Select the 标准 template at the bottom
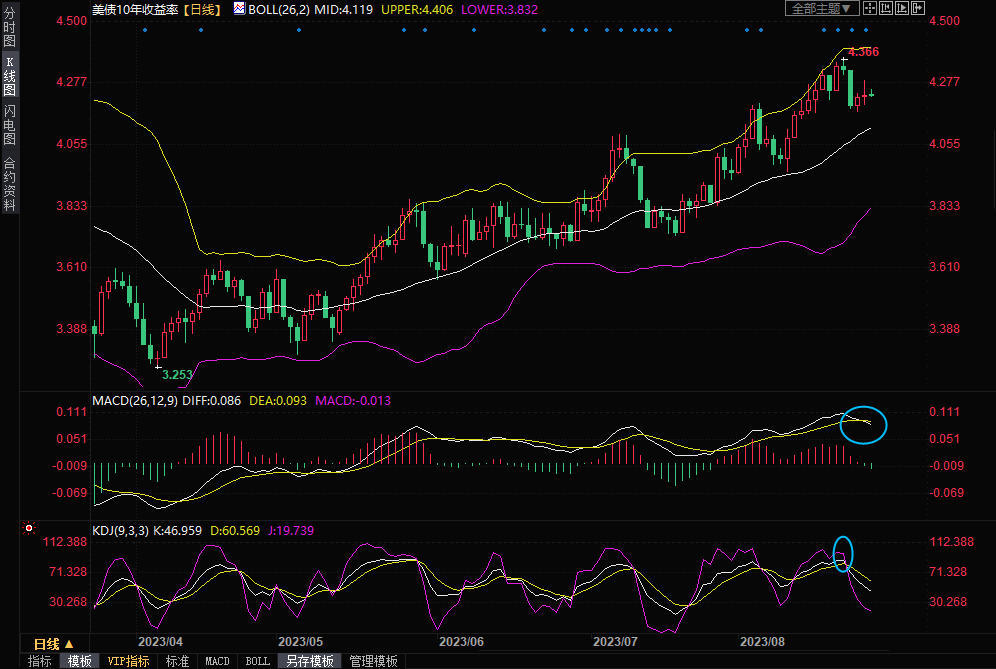Image resolution: width=996 pixels, height=669 pixels. tap(177, 661)
